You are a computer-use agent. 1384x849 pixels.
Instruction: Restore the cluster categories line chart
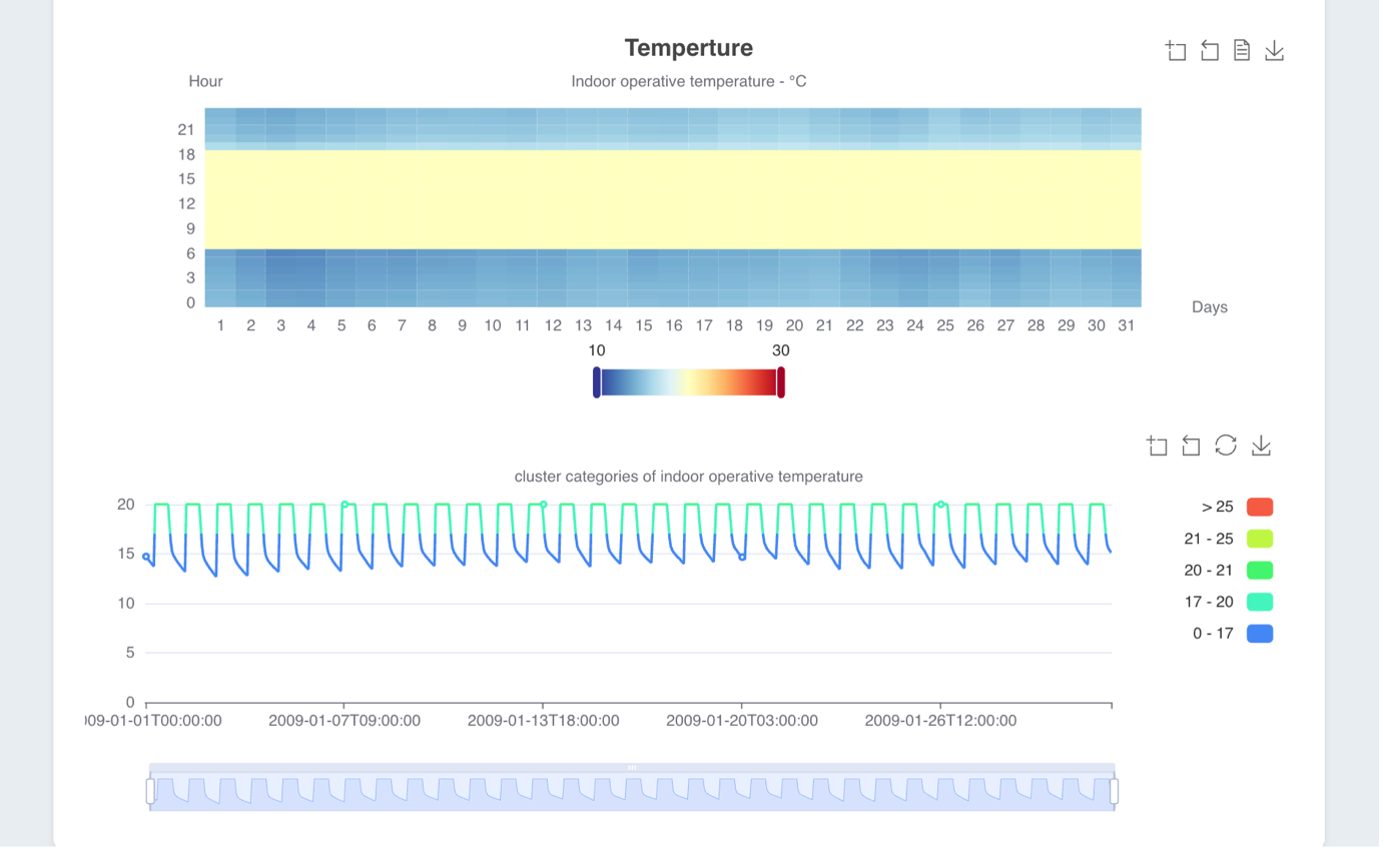coord(1225,445)
